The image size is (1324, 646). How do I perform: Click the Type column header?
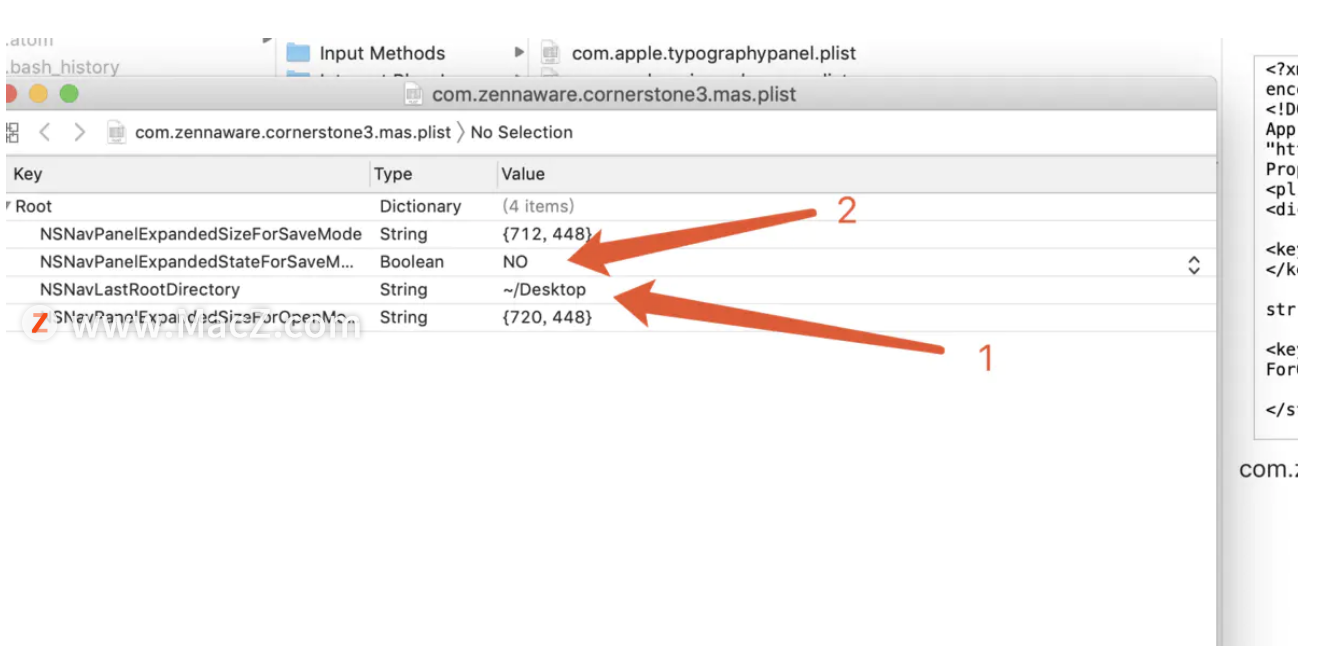point(393,174)
